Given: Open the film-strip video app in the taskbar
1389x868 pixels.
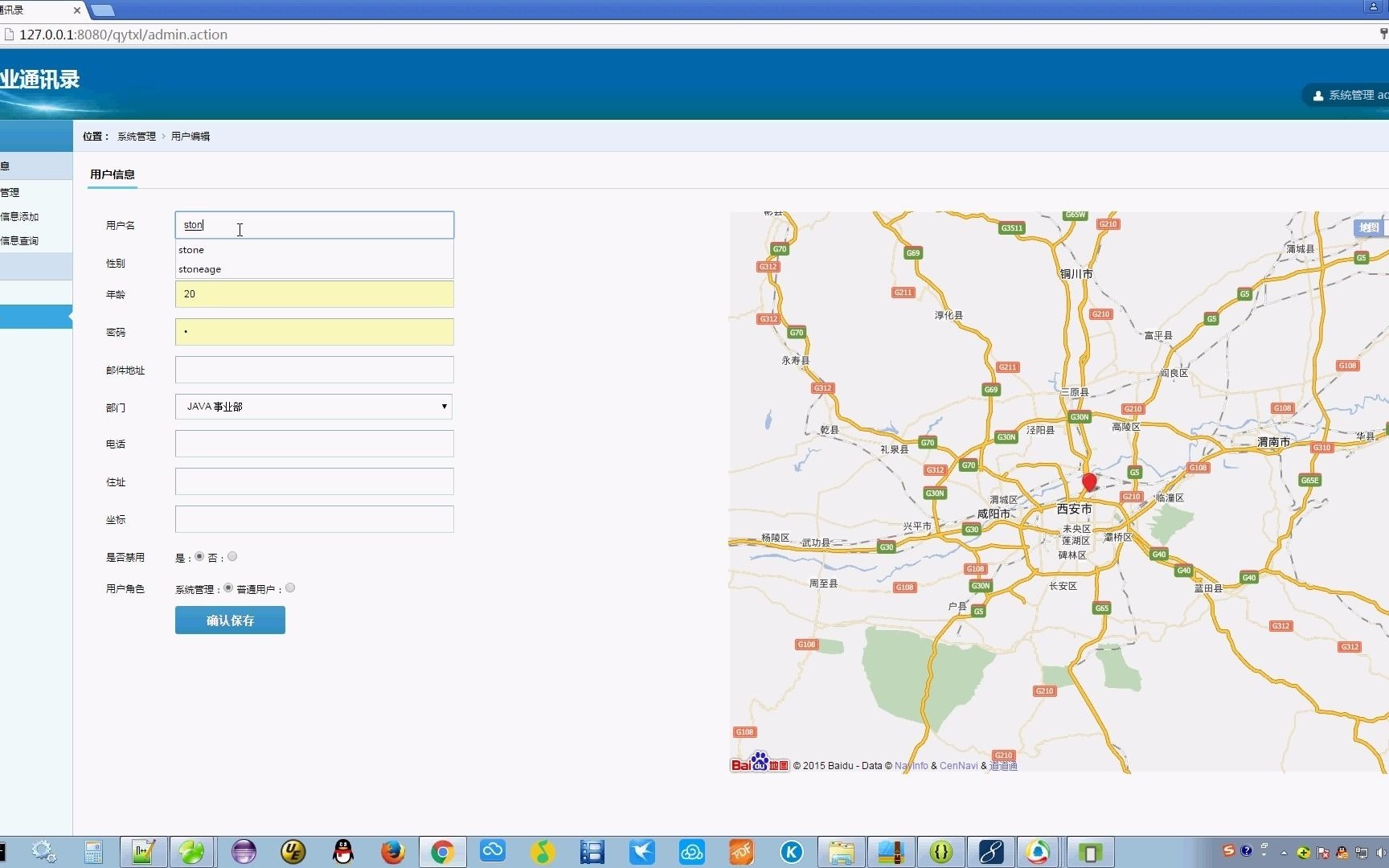Looking at the screenshot, I should (x=592, y=852).
